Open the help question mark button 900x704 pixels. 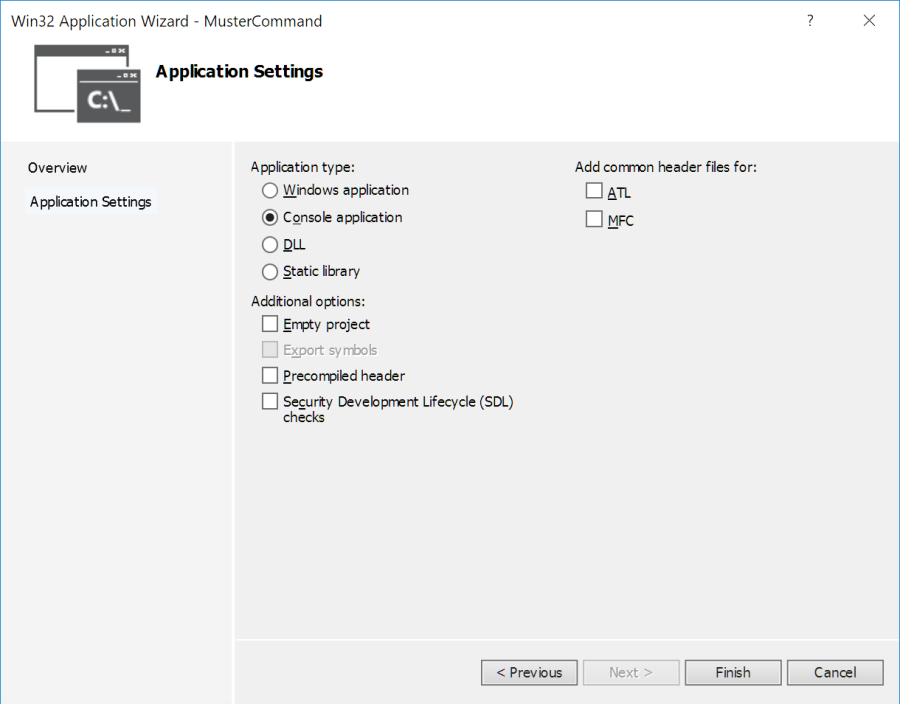coord(810,21)
